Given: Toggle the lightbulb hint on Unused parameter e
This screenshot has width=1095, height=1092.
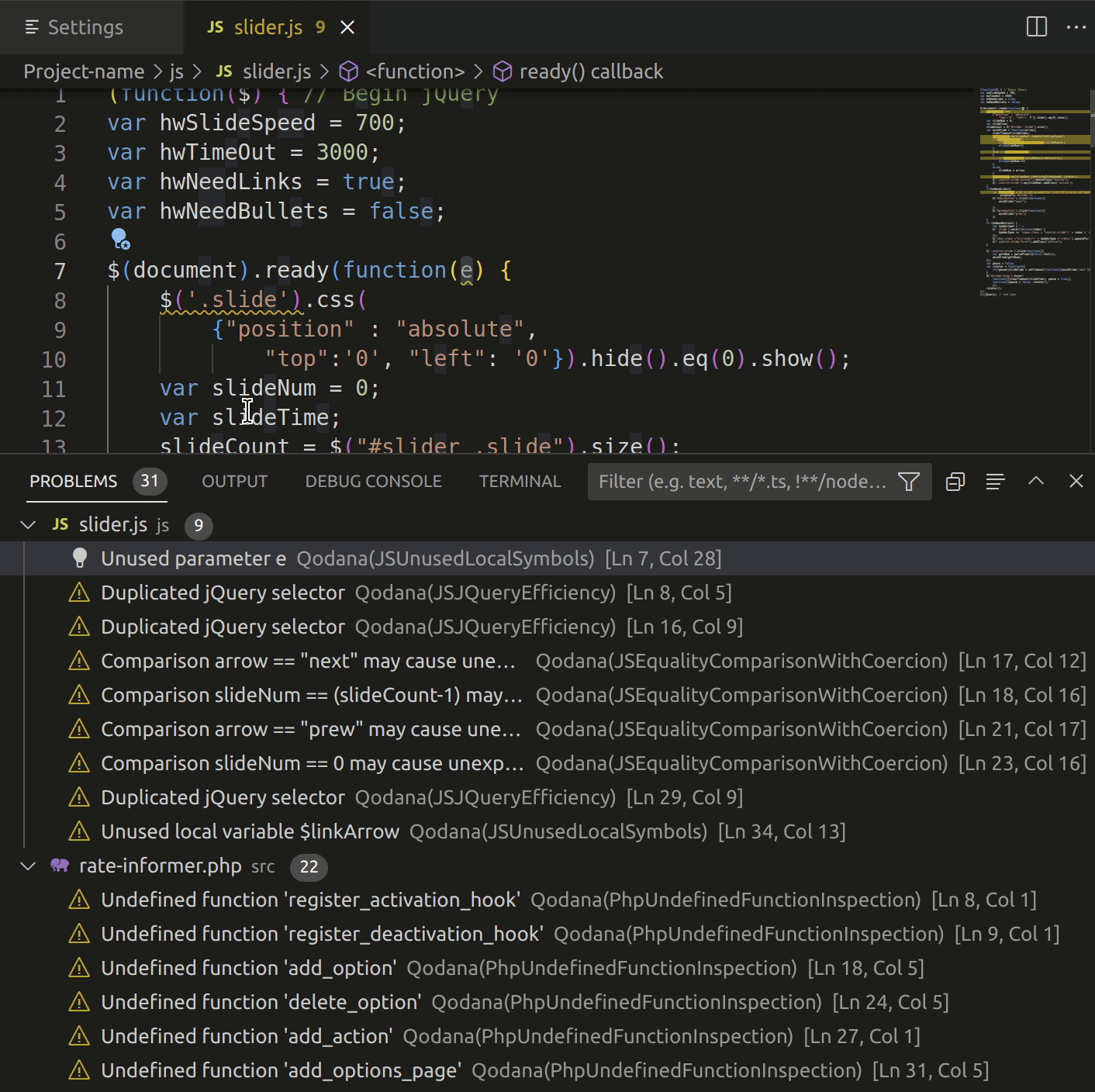Looking at the screenshot, I should 81,558.
